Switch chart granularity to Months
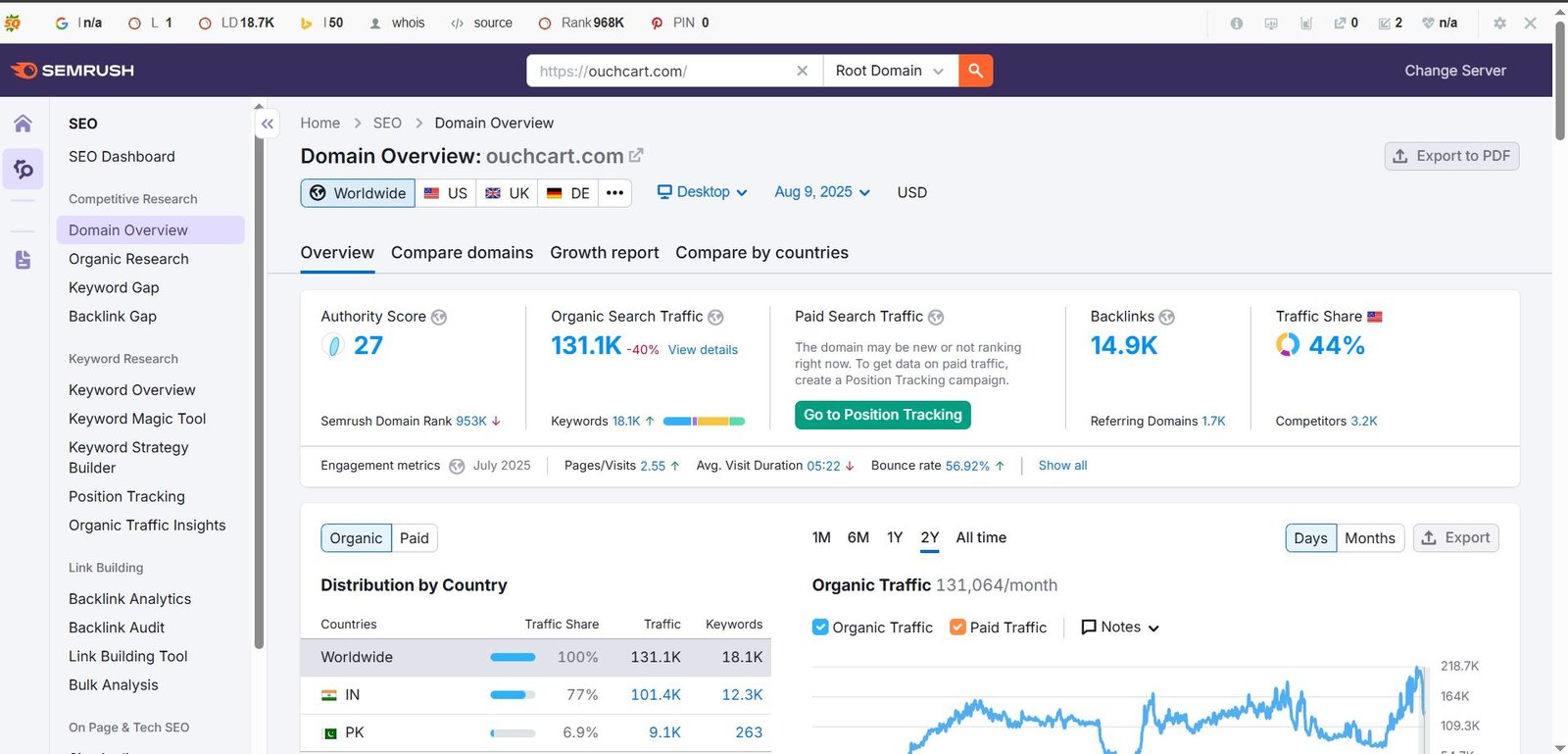This screenshot has width=1568, height=754. tap(1370, 538)
